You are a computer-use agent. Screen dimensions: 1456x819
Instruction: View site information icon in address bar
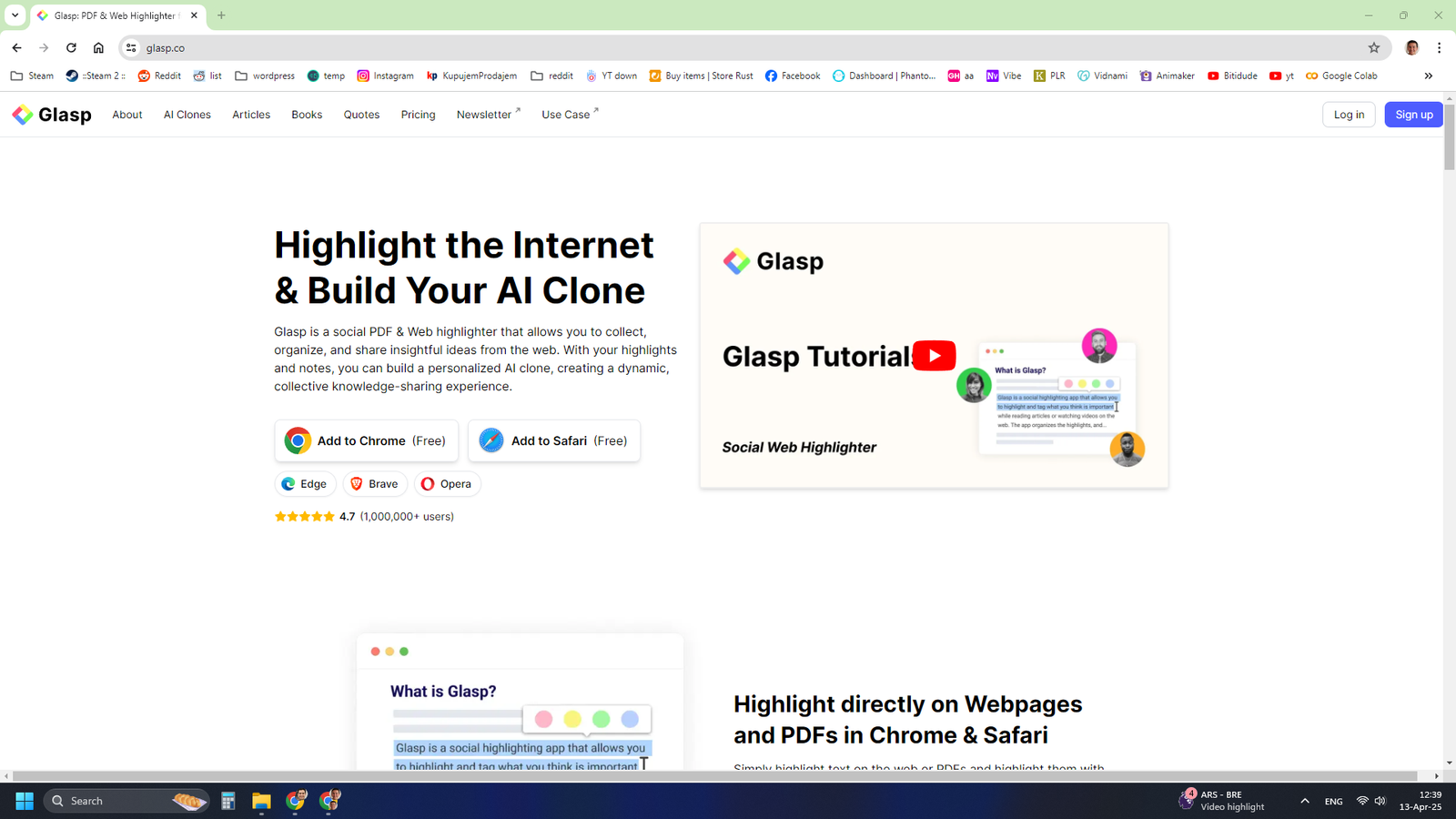(x=131, y=48)
